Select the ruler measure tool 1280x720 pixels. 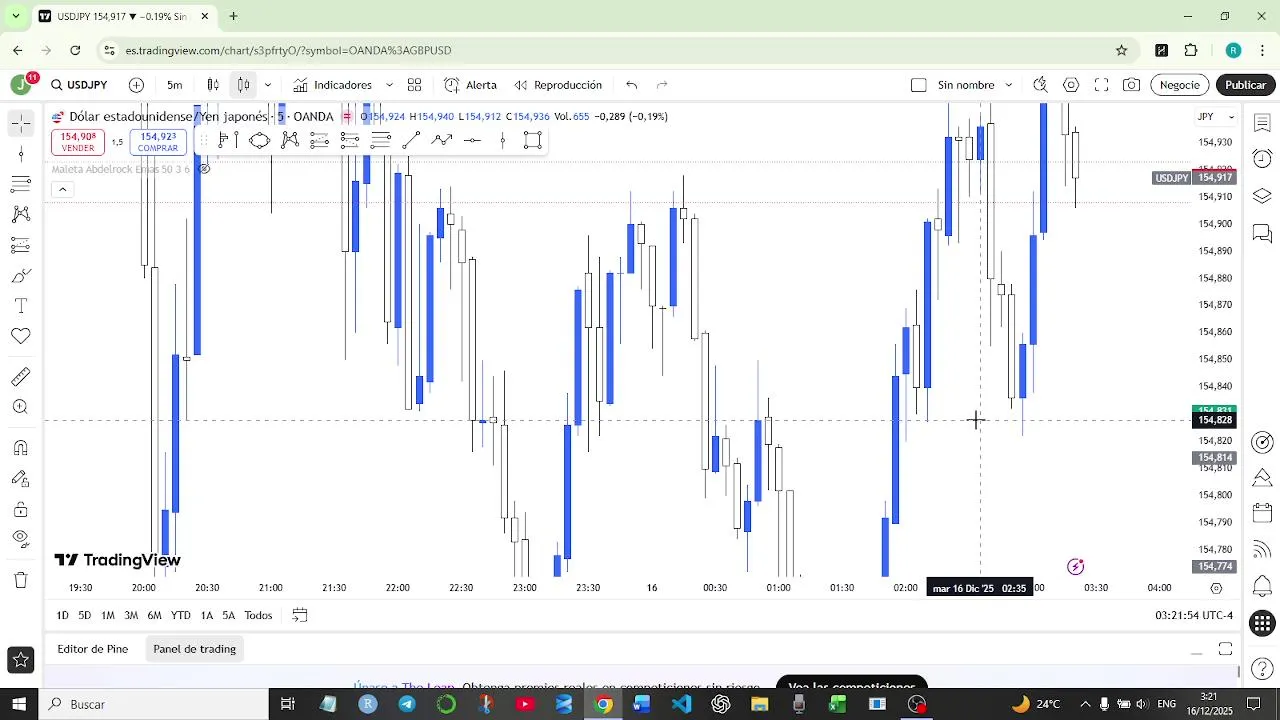[x=21, y=376]
